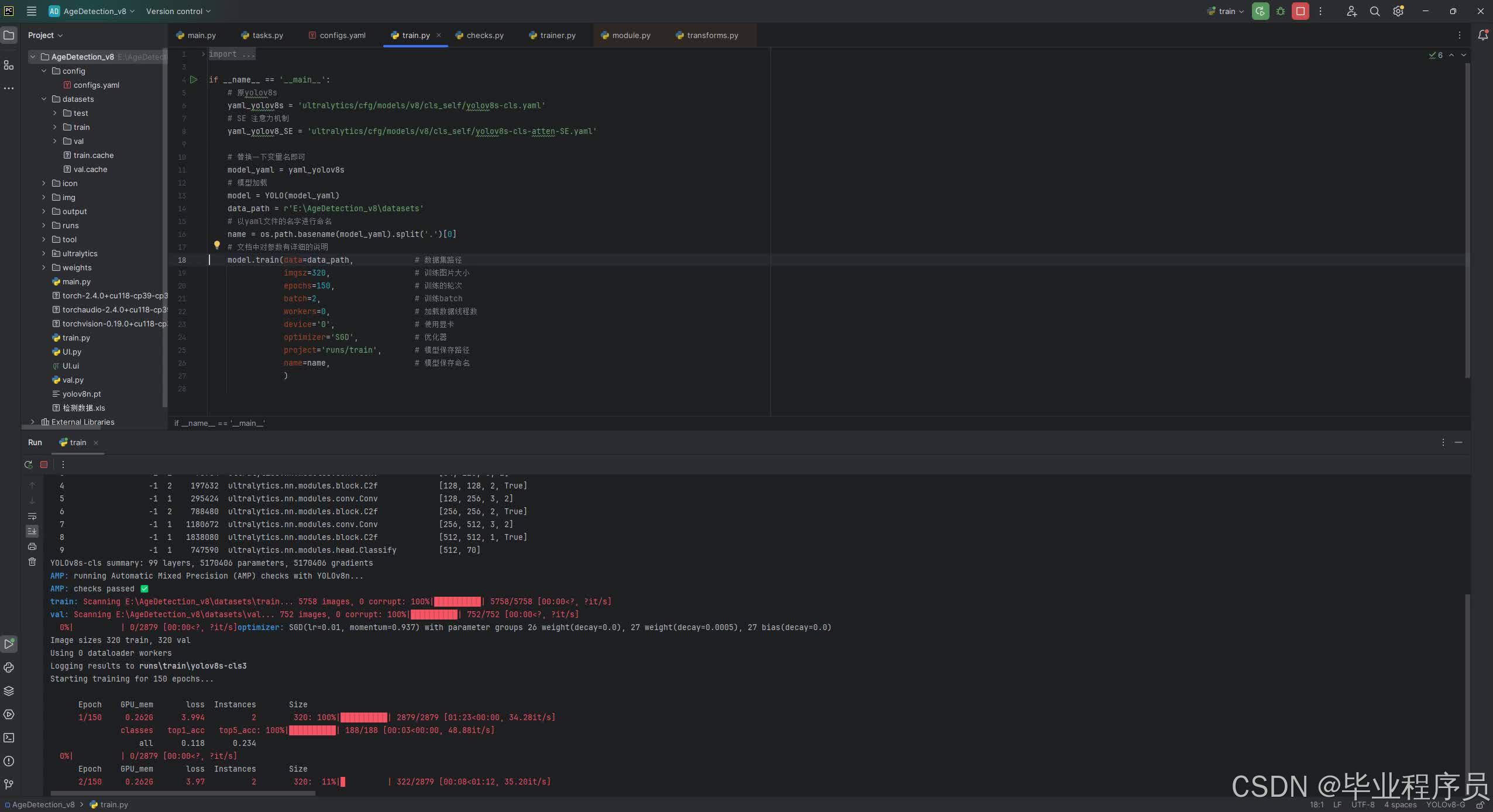Switch to main.py editor tab
1493x812 pixels.
pyautogui.click(x=196, y=35)
